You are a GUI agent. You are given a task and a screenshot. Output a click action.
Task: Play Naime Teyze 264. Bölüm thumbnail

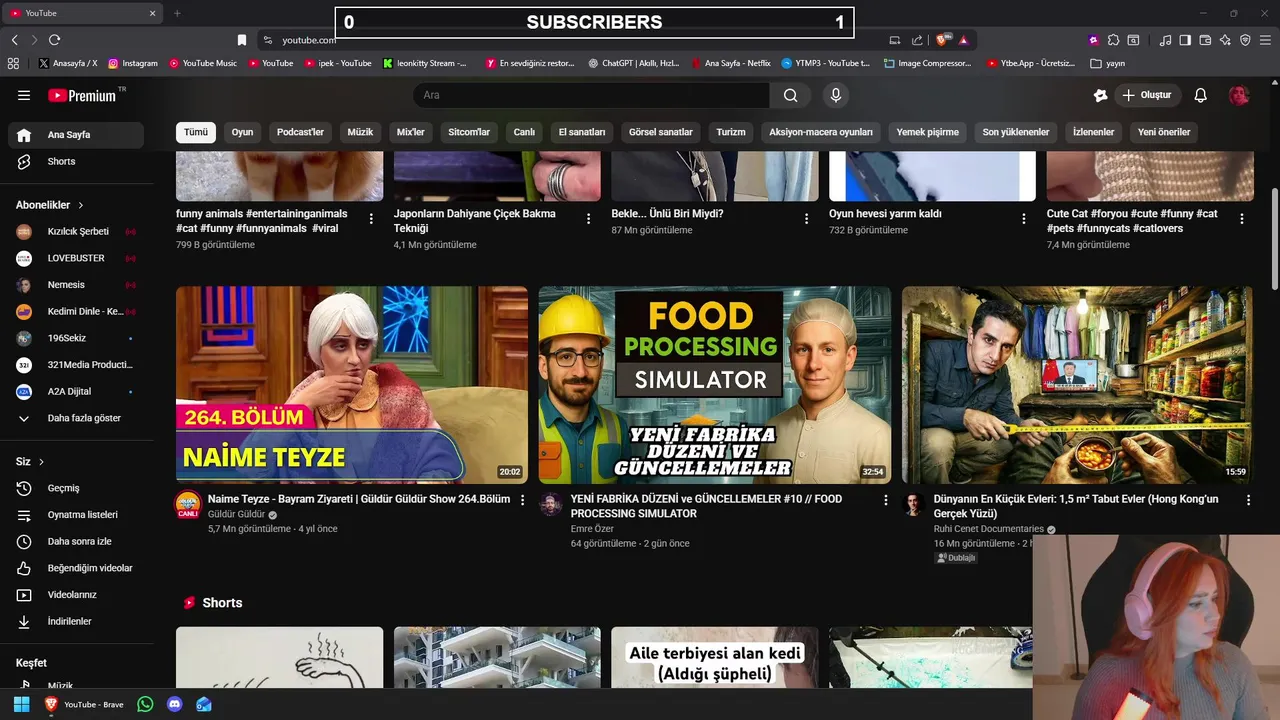pos(352,385)
